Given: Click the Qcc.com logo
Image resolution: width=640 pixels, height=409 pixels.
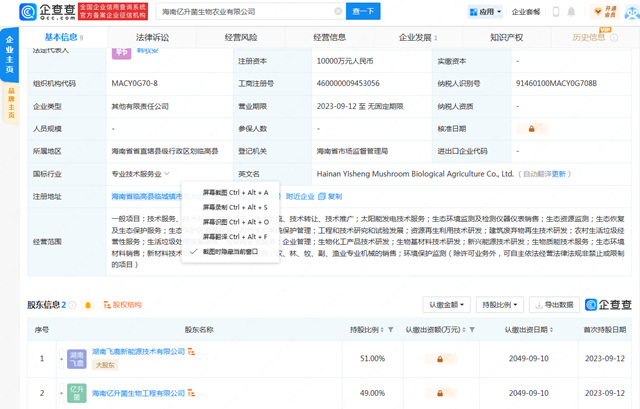Looking at the screenshot, I should click(x=47, y=12).
